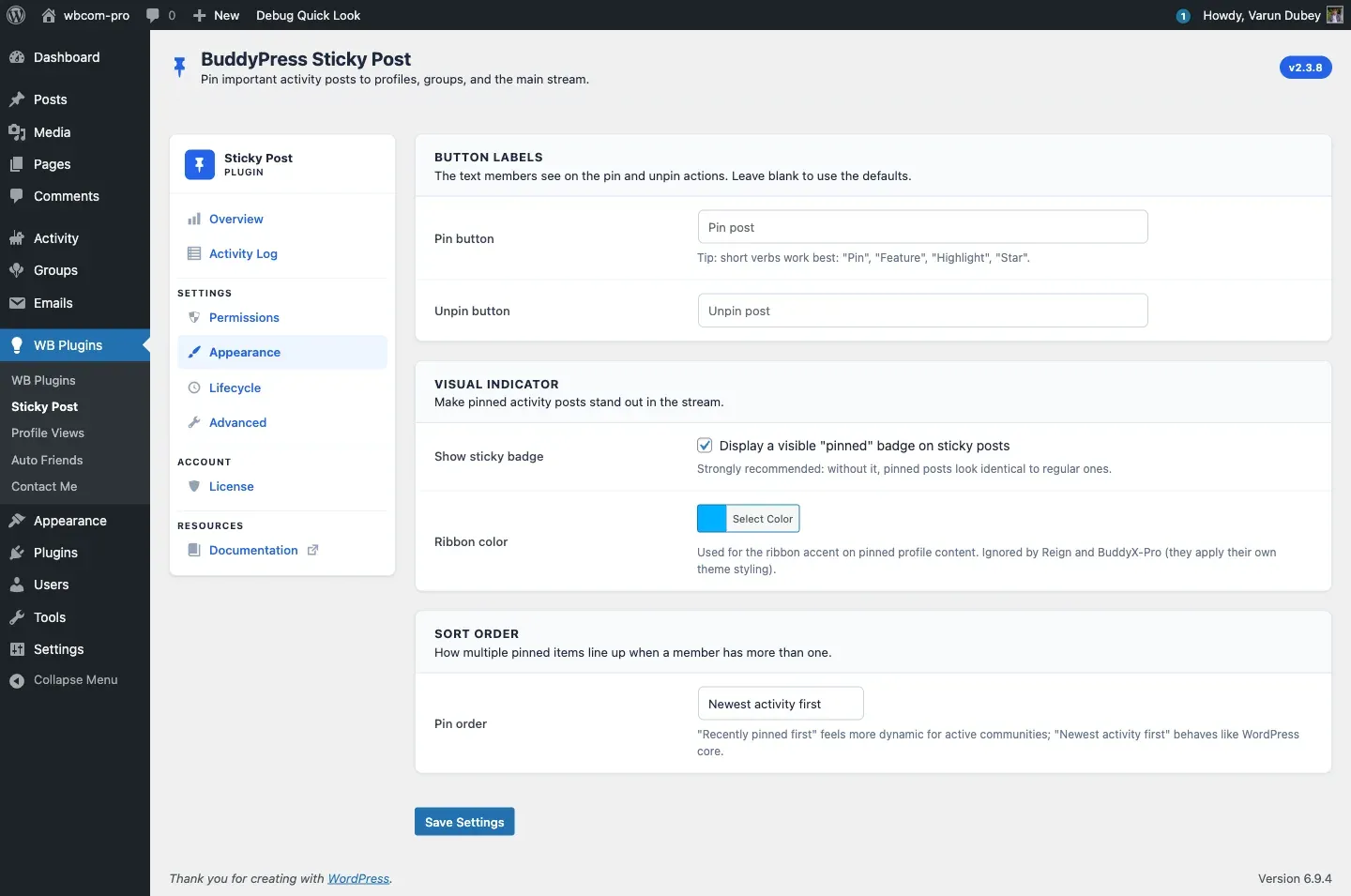Open the WordPress logo menu
The height and width of the screenshot is (896, 1351).
click(16, 15)
